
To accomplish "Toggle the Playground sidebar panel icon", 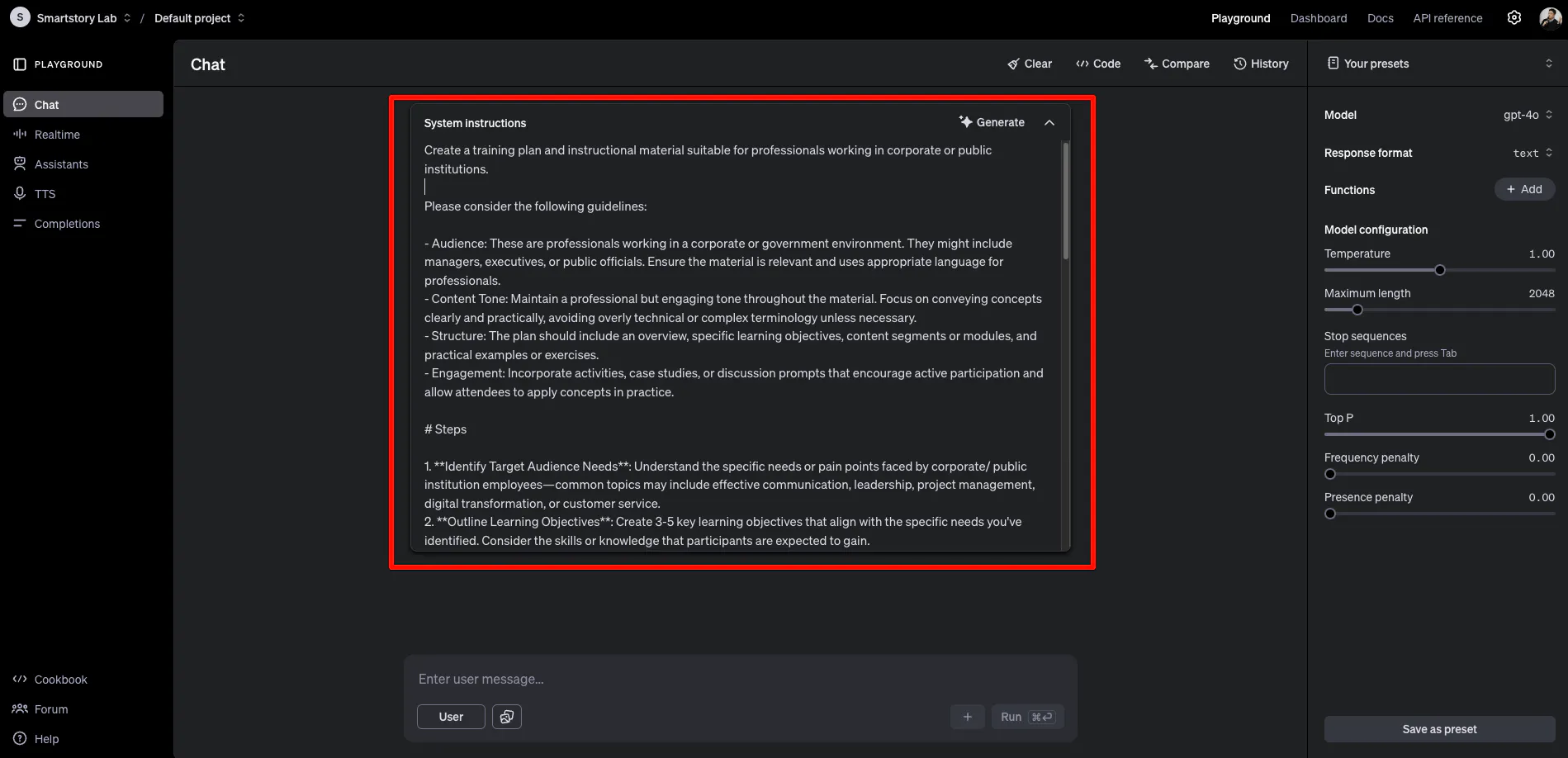I will click(20, 64).
